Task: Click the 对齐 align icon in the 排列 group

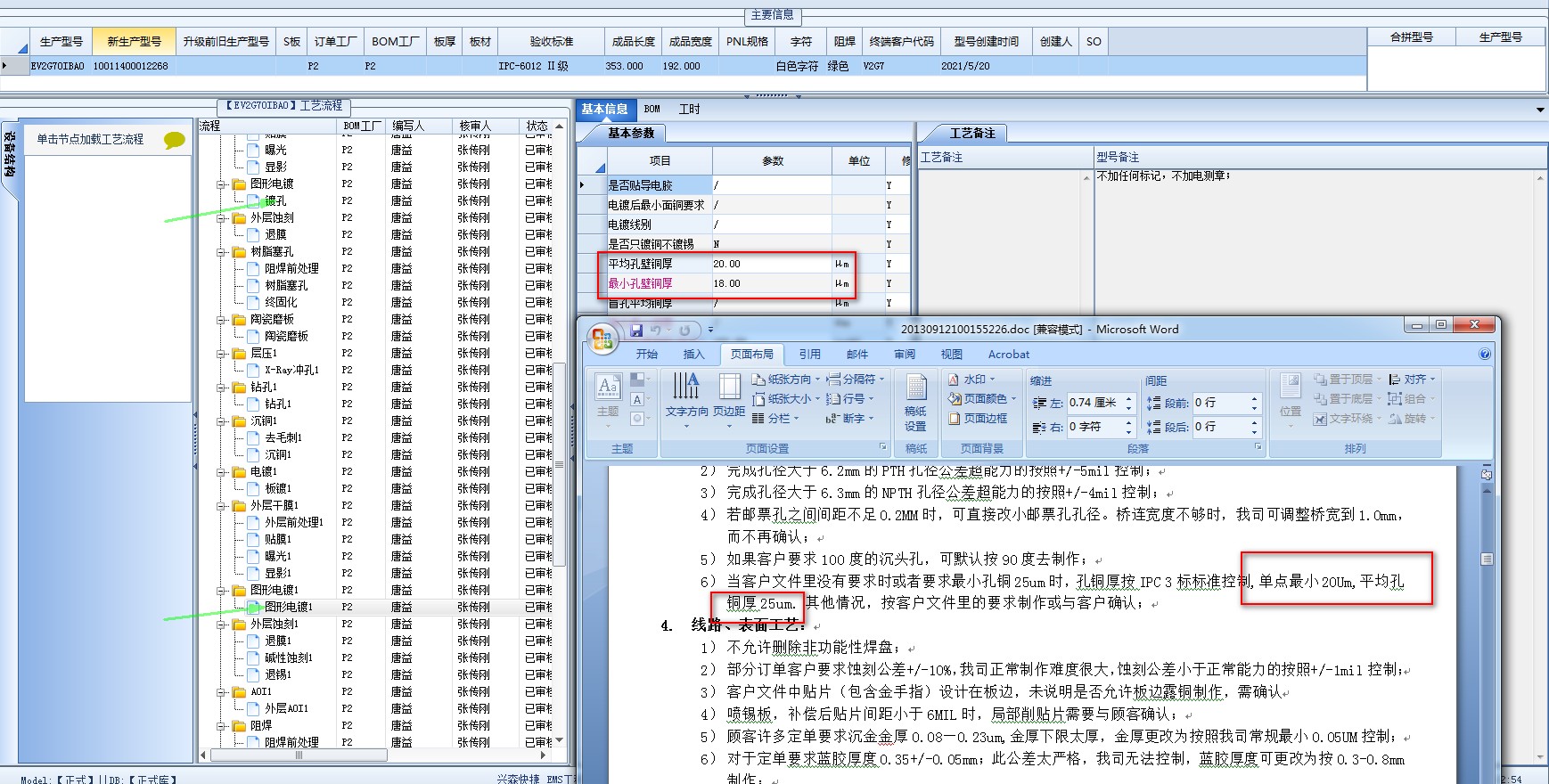Action: [x=1395, y=380]
